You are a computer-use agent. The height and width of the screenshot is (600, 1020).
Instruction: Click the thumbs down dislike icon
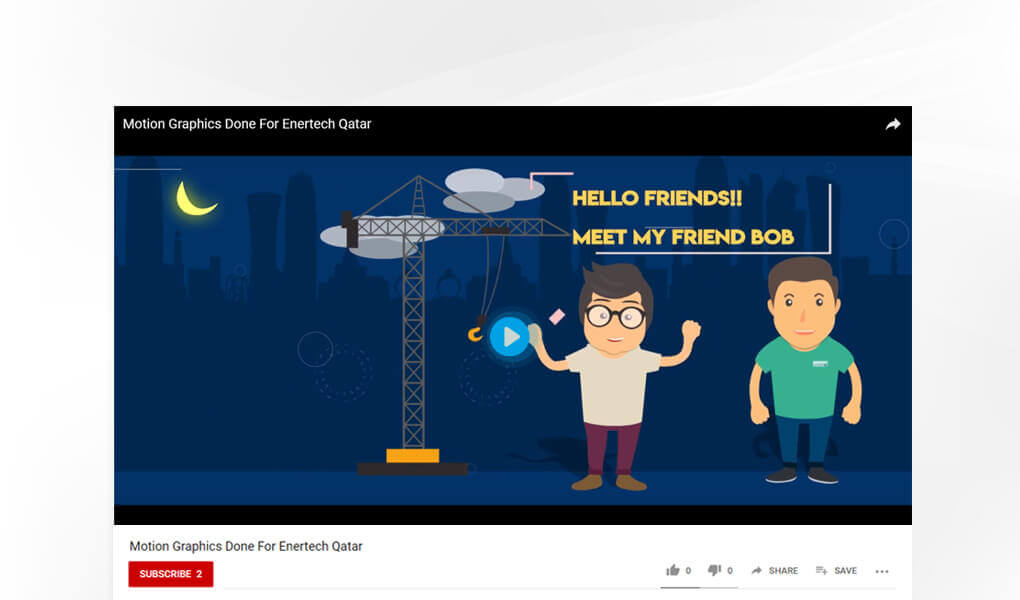click(x=714, y=571)
